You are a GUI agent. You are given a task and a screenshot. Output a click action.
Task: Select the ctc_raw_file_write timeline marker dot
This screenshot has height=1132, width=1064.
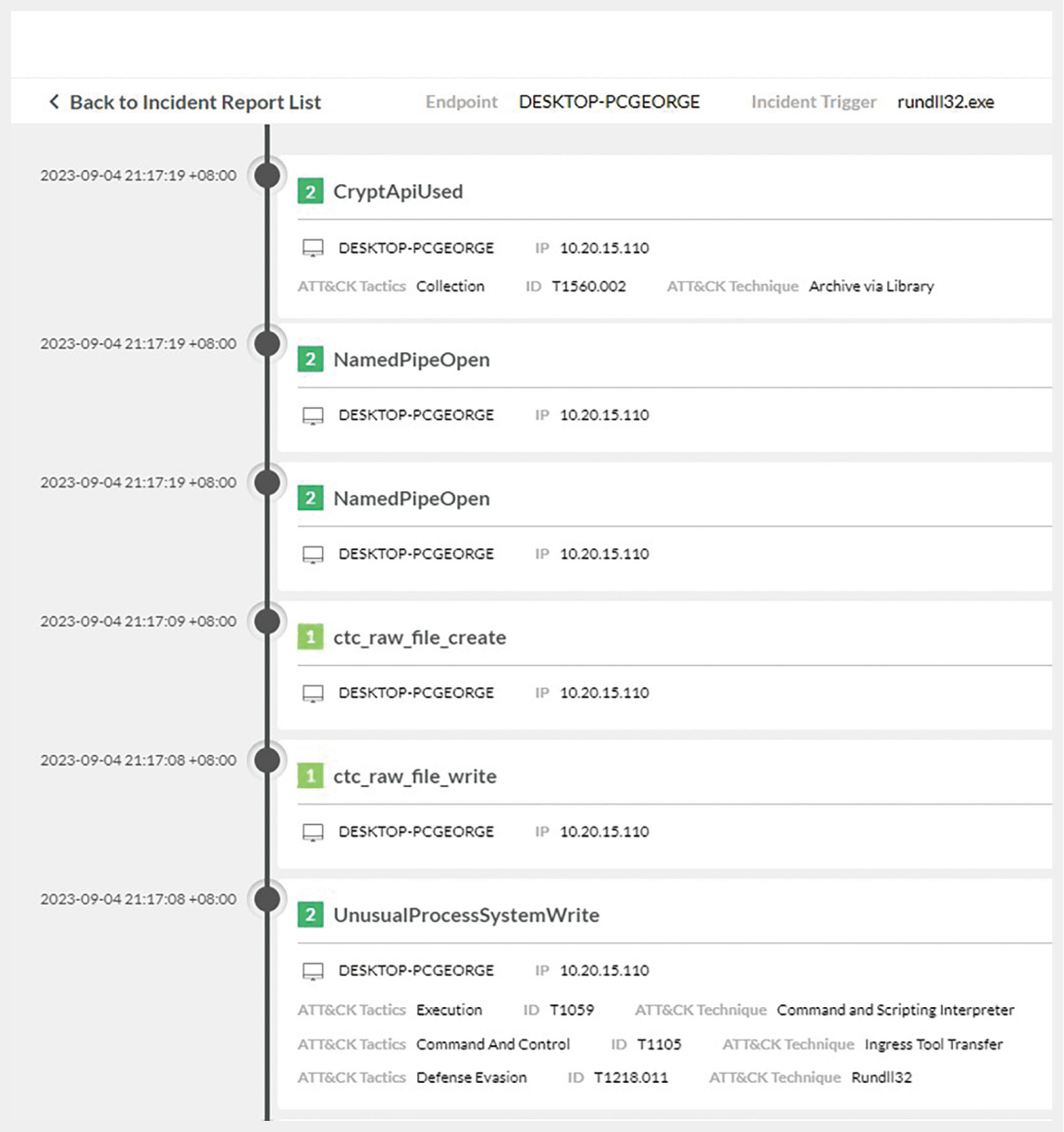point(267,760)
